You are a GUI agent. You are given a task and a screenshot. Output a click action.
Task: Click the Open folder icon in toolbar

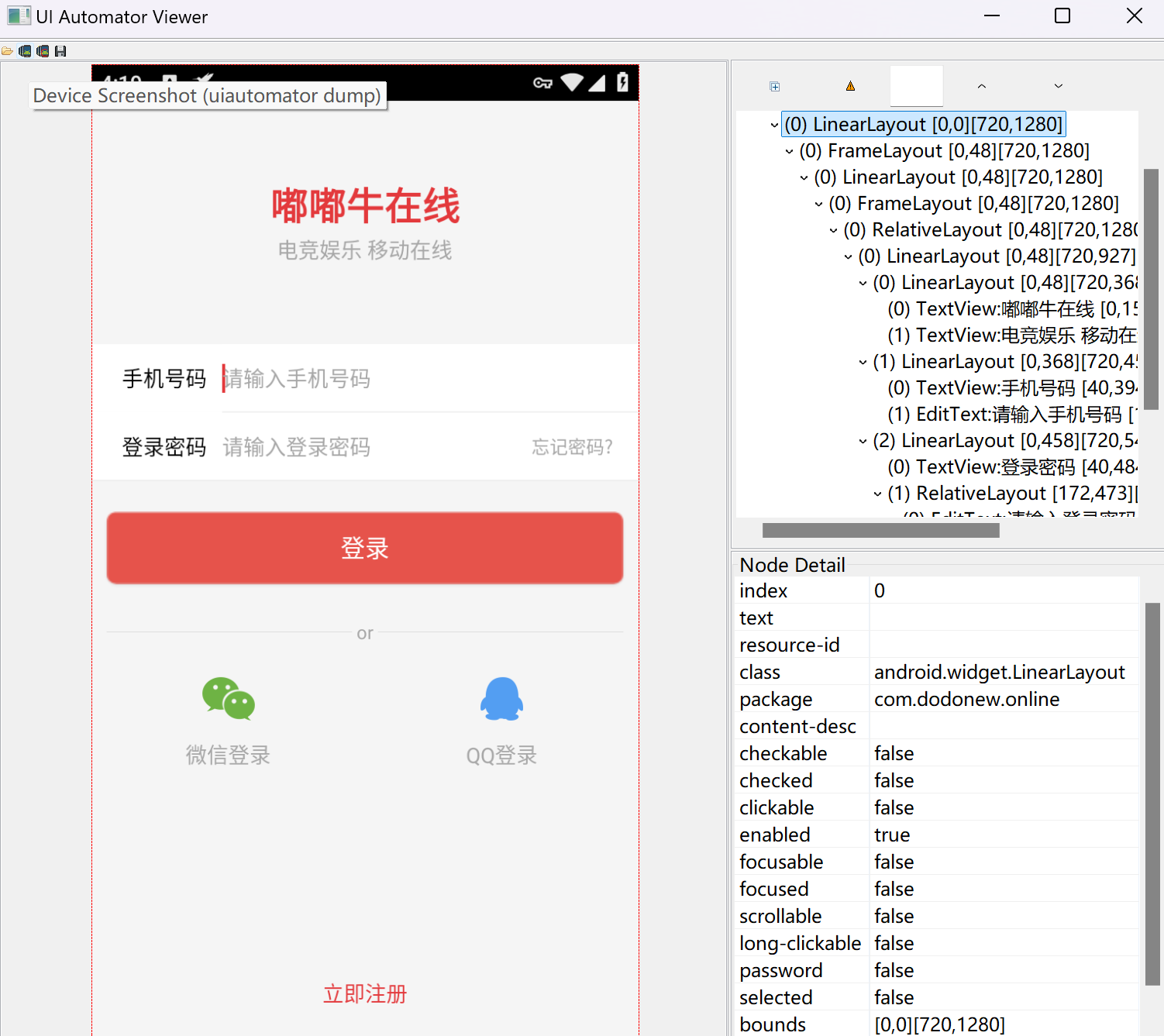(x=7, y=51)
